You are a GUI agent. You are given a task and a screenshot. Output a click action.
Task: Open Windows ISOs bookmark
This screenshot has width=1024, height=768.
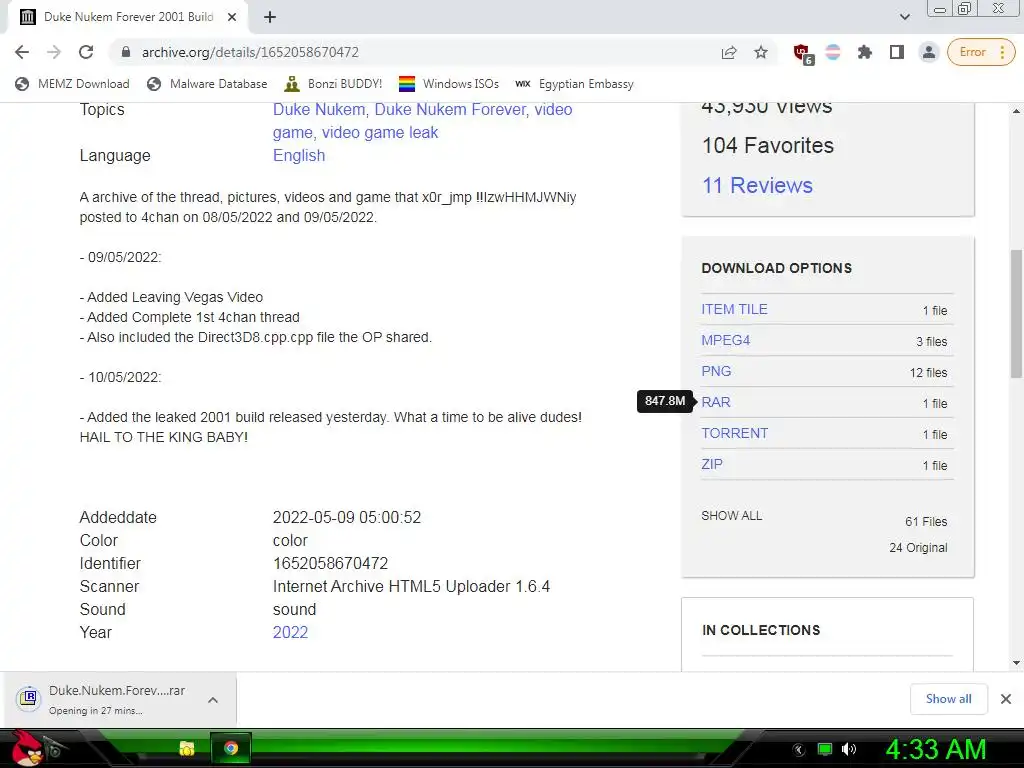pos(449,84)
